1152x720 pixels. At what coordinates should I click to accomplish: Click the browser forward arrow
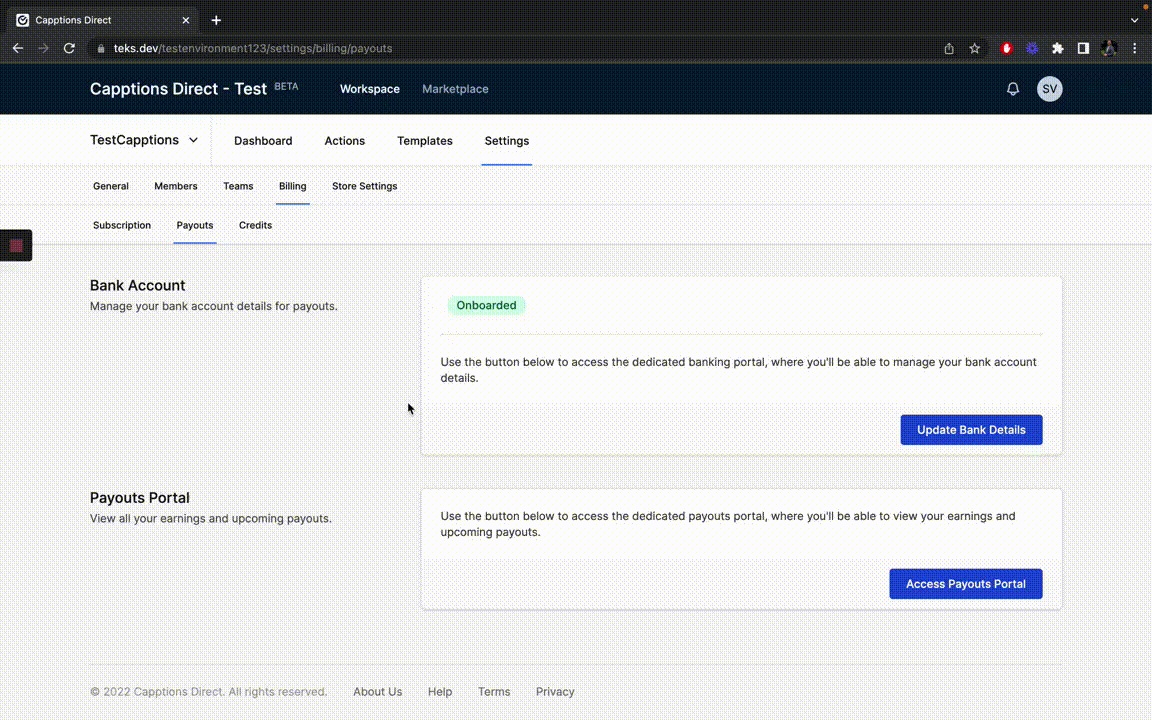[43, 48]
